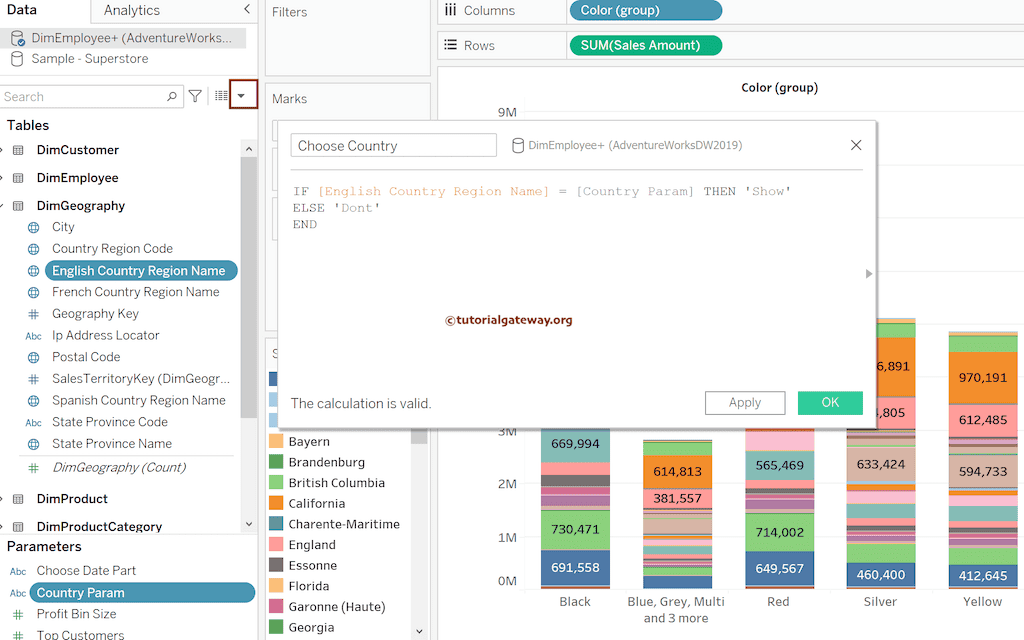Select the City field

click(63, 227)
